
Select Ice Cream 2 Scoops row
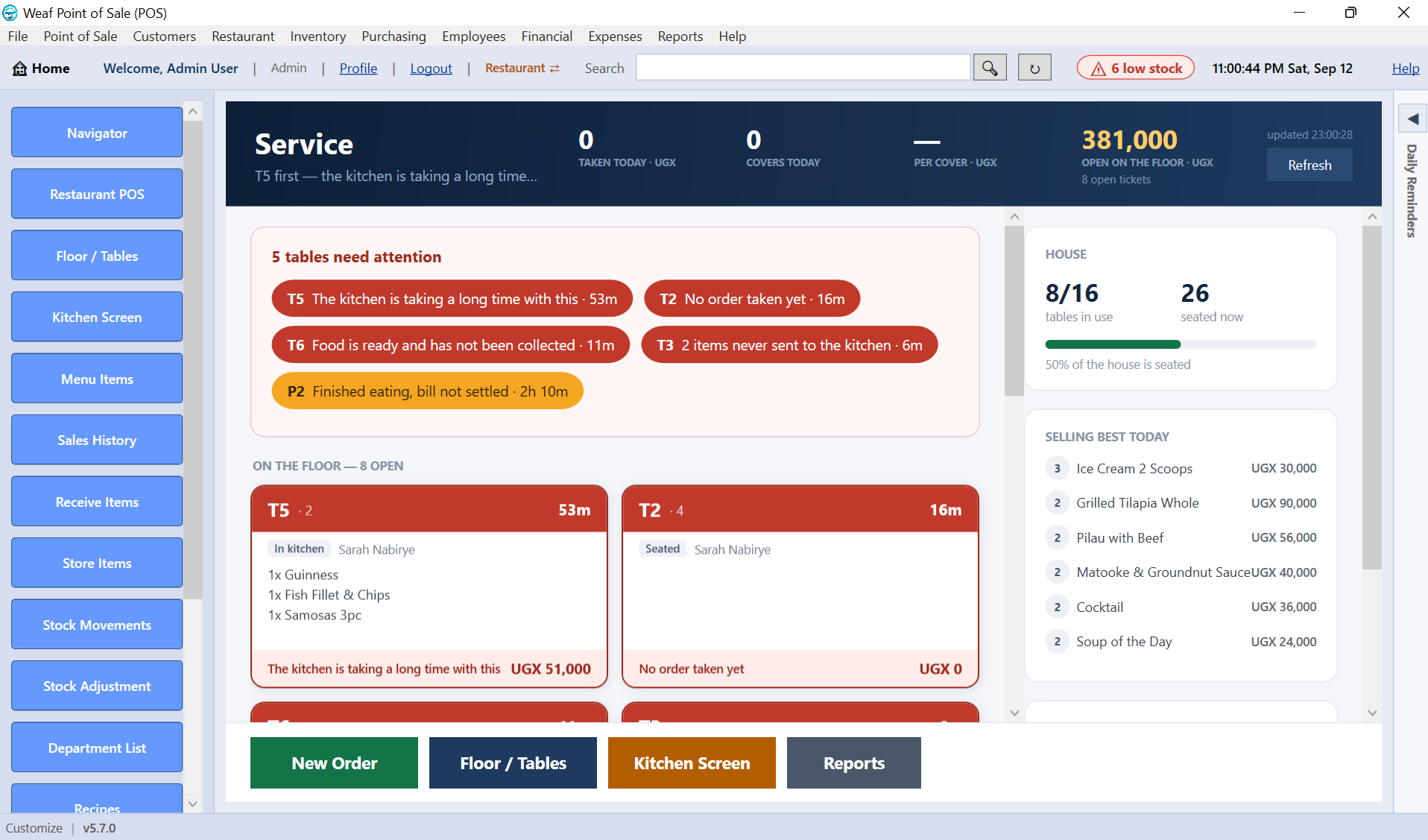coord(1181,468)
